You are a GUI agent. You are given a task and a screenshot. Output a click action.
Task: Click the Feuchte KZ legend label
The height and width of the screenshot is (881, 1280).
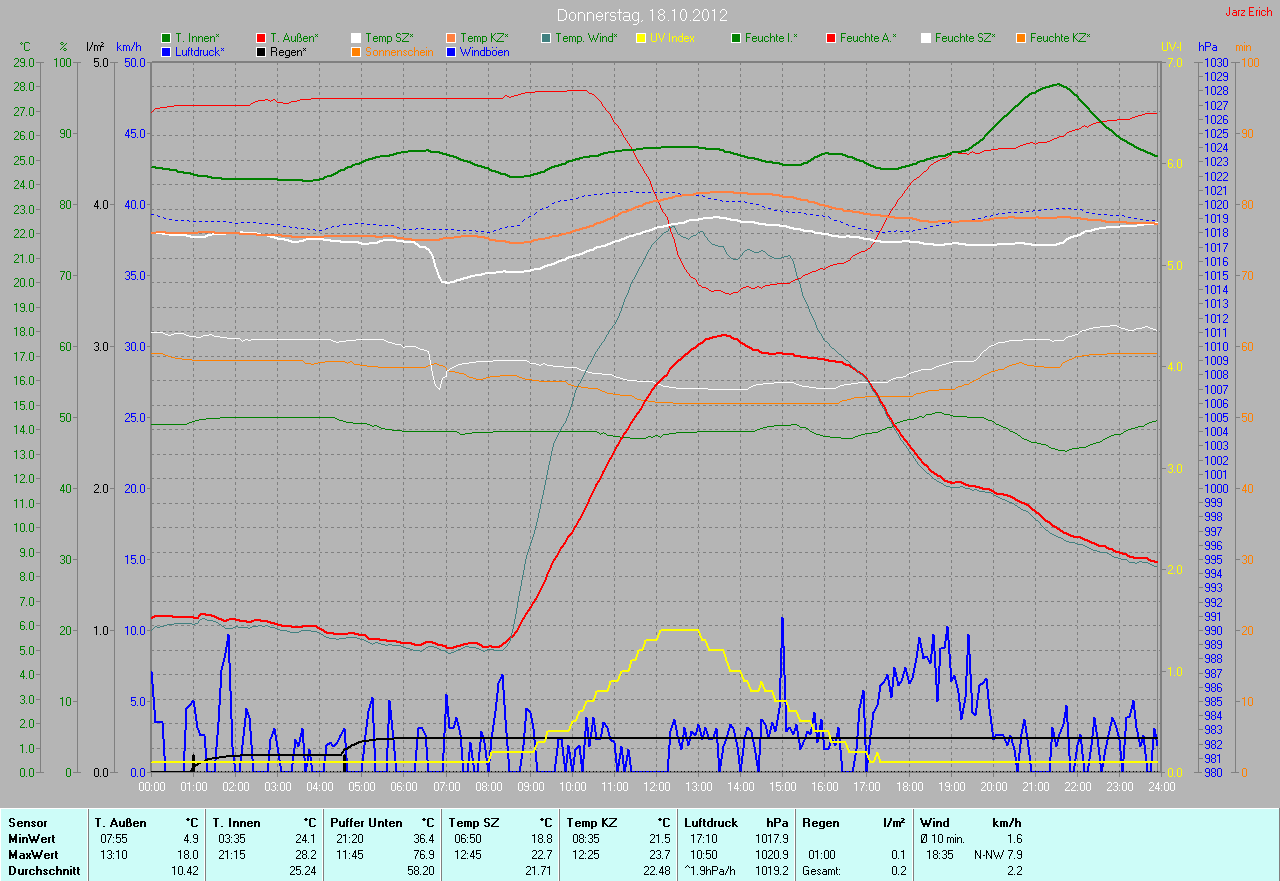point(1059,38)
